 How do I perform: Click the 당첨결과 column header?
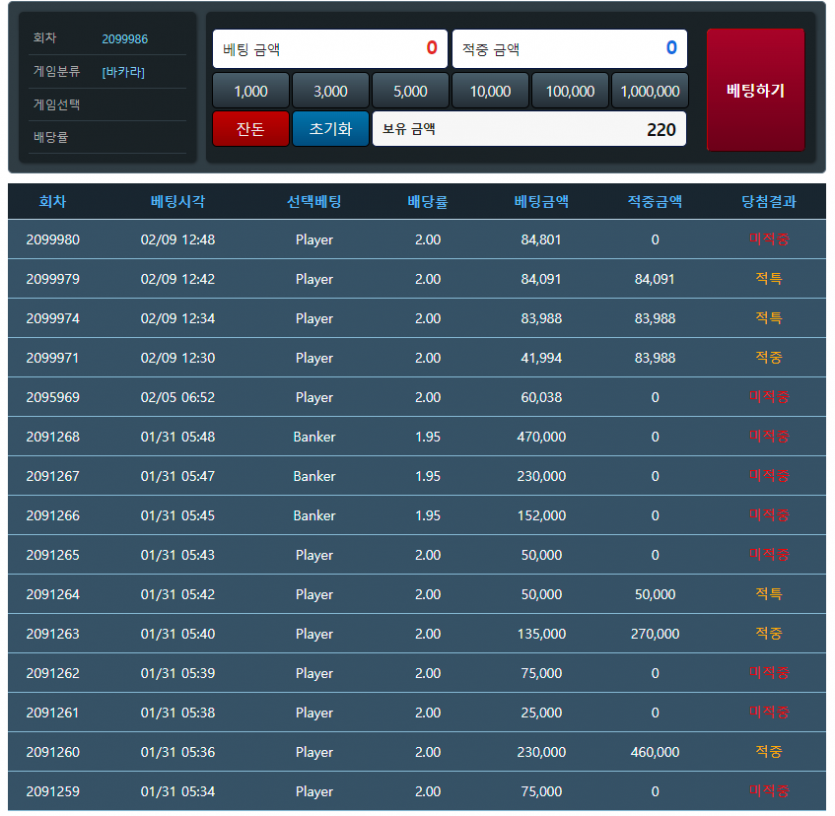(x=768, y=201)
